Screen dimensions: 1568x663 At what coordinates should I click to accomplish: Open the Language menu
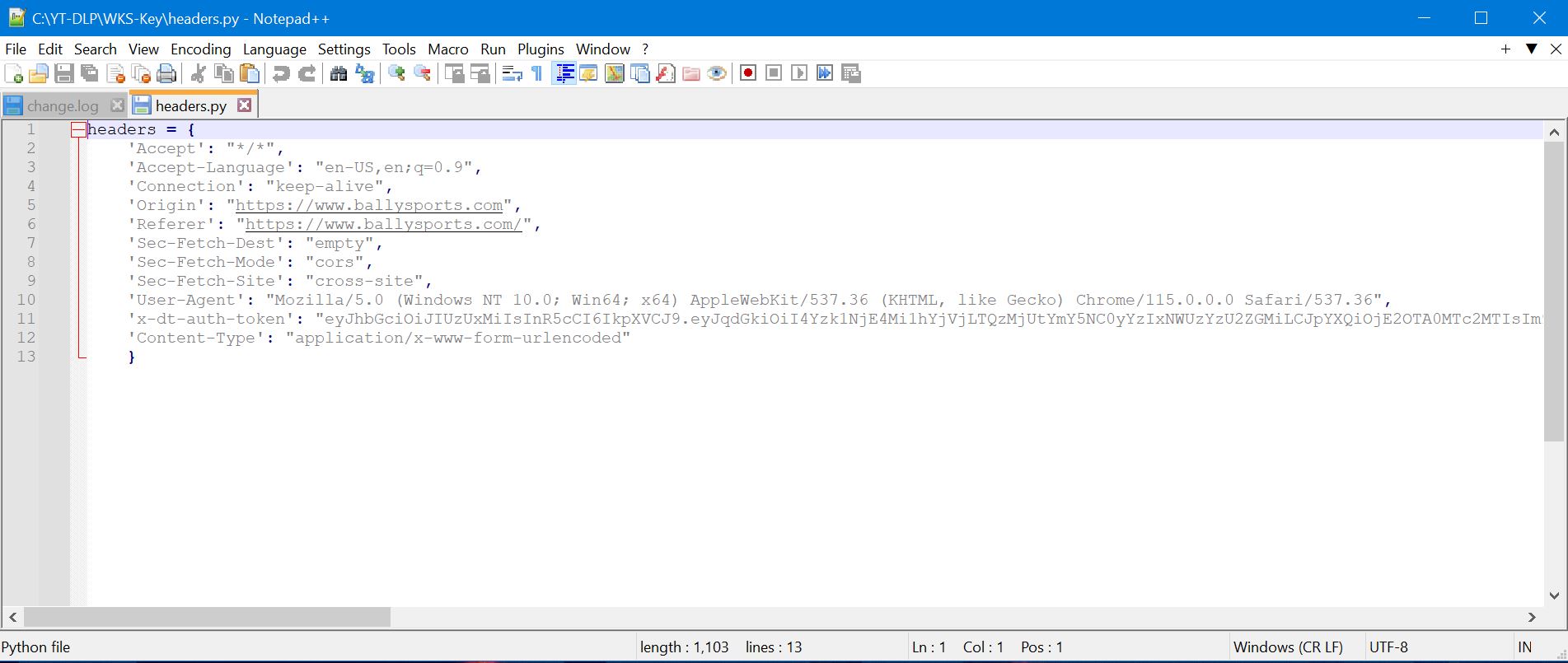[274, 49]
